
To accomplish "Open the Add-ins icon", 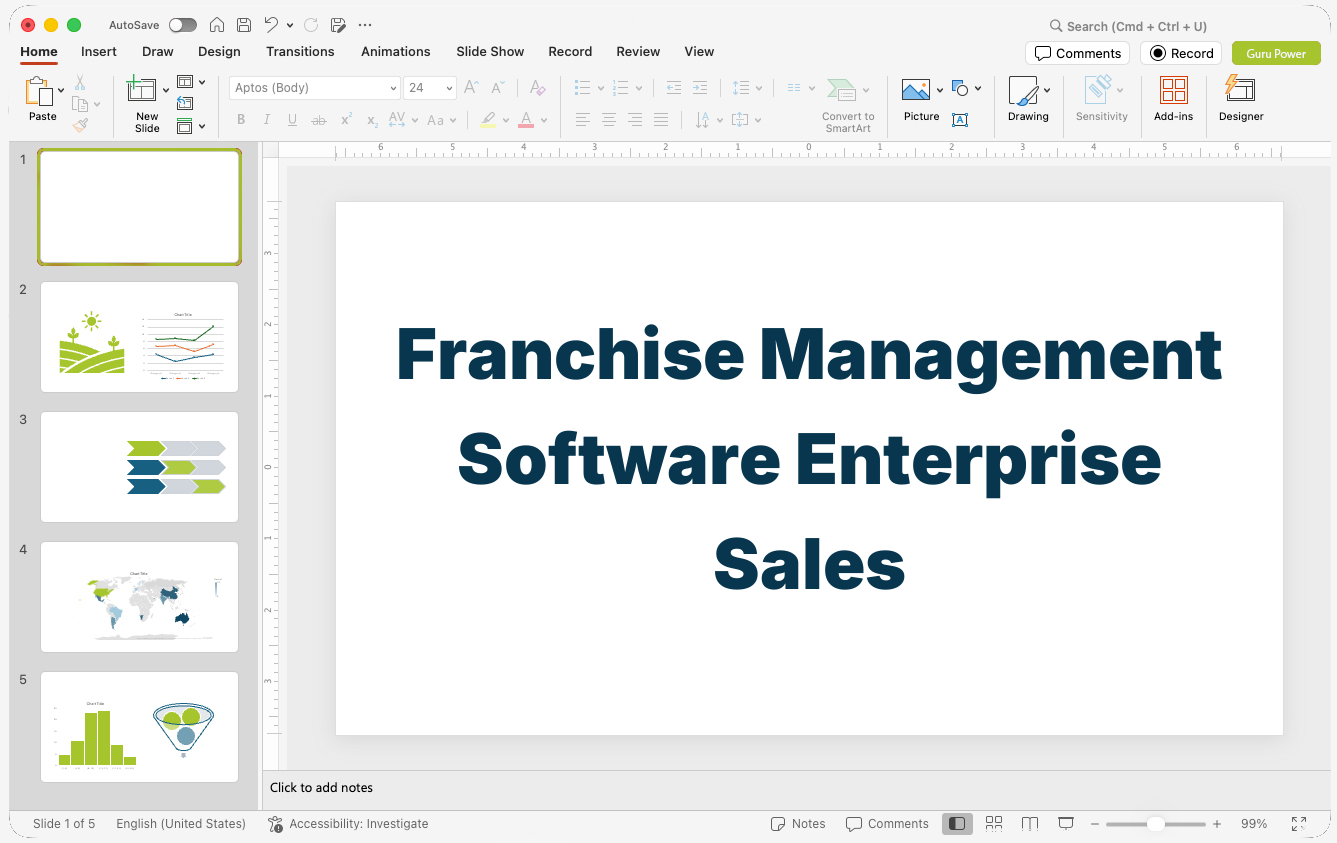I will pos(1174,90).
